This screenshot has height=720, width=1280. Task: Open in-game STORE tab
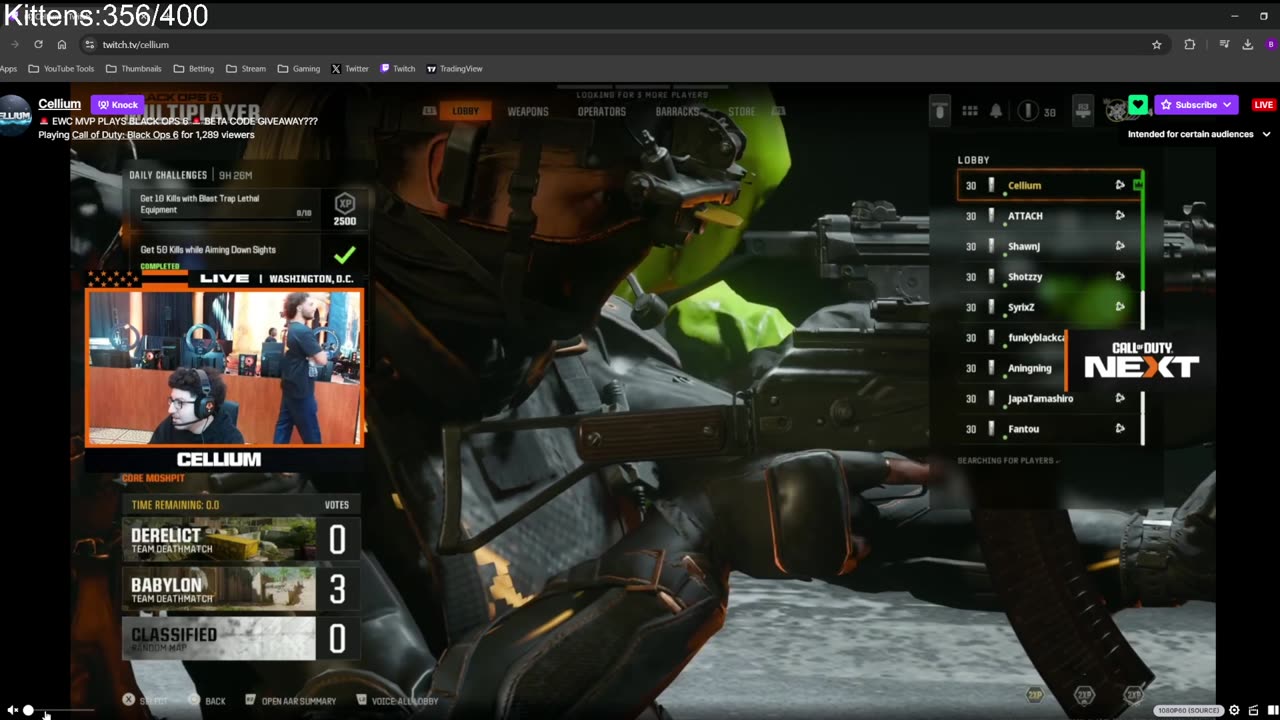click(741, 112)
